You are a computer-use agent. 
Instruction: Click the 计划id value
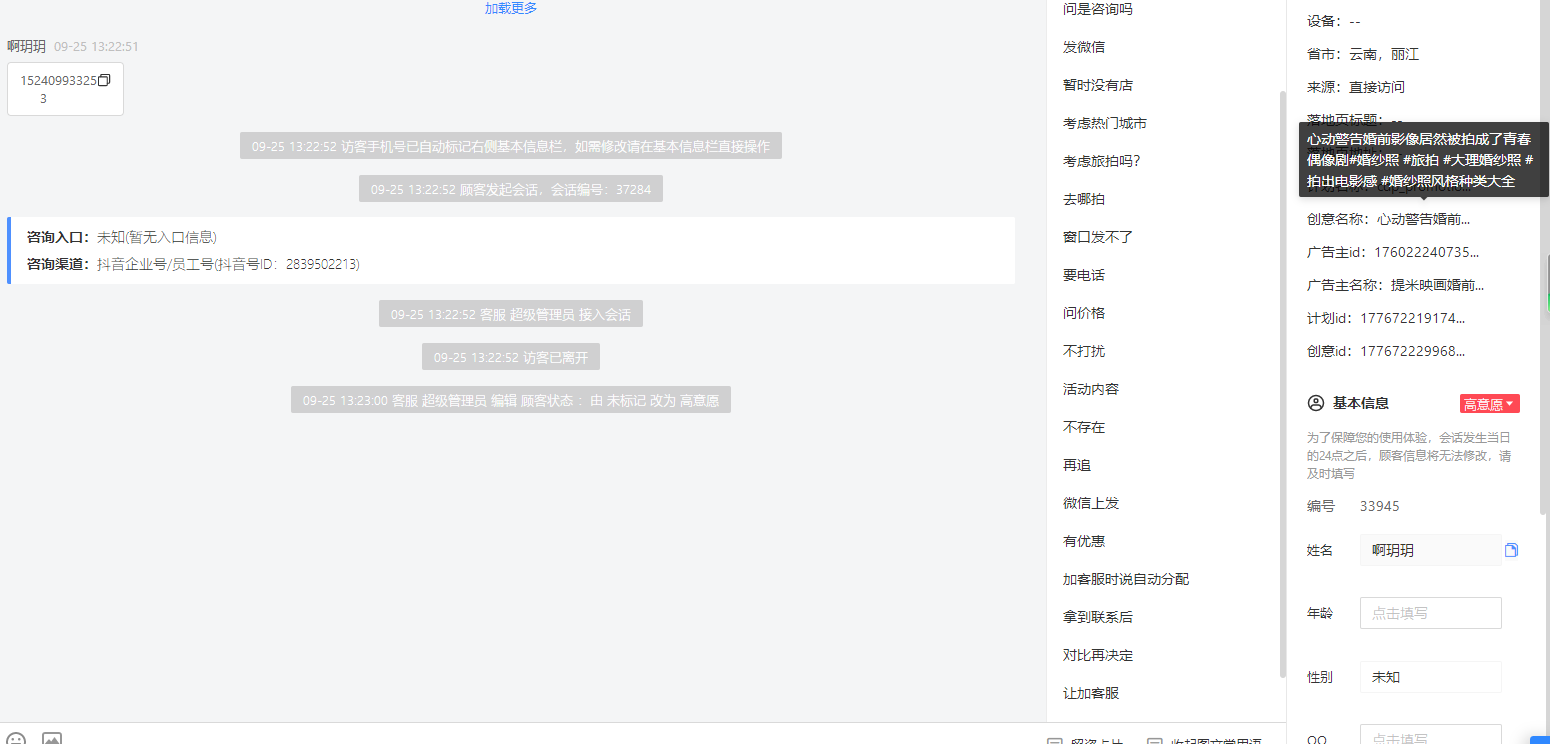click(1412, 318)
